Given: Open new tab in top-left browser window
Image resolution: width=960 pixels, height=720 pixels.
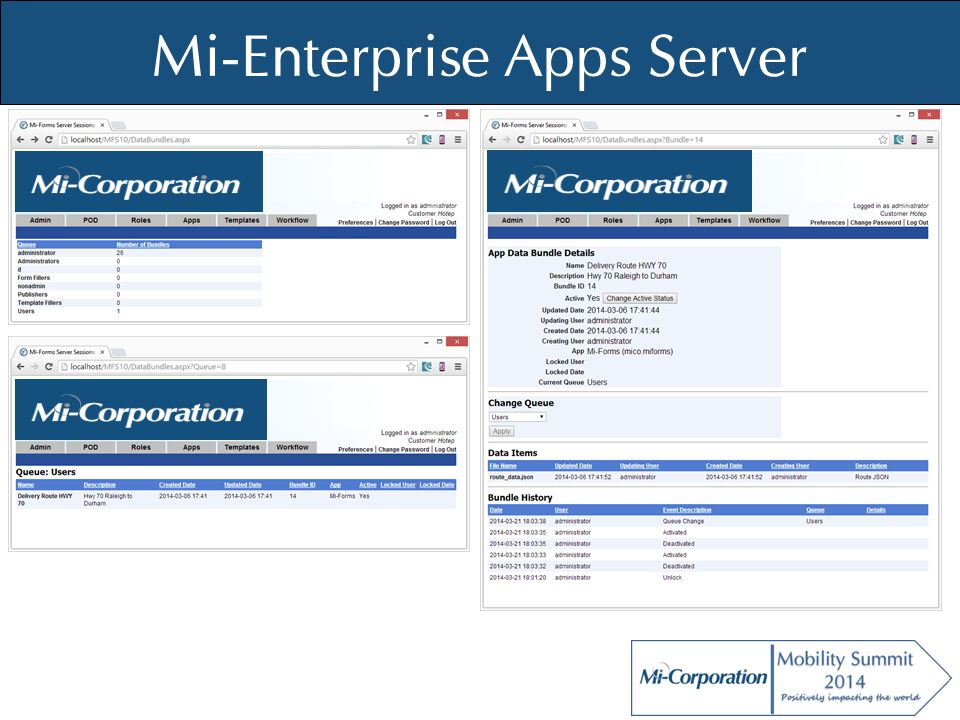Looking at the screenshot, I should [x=119, y=126].
